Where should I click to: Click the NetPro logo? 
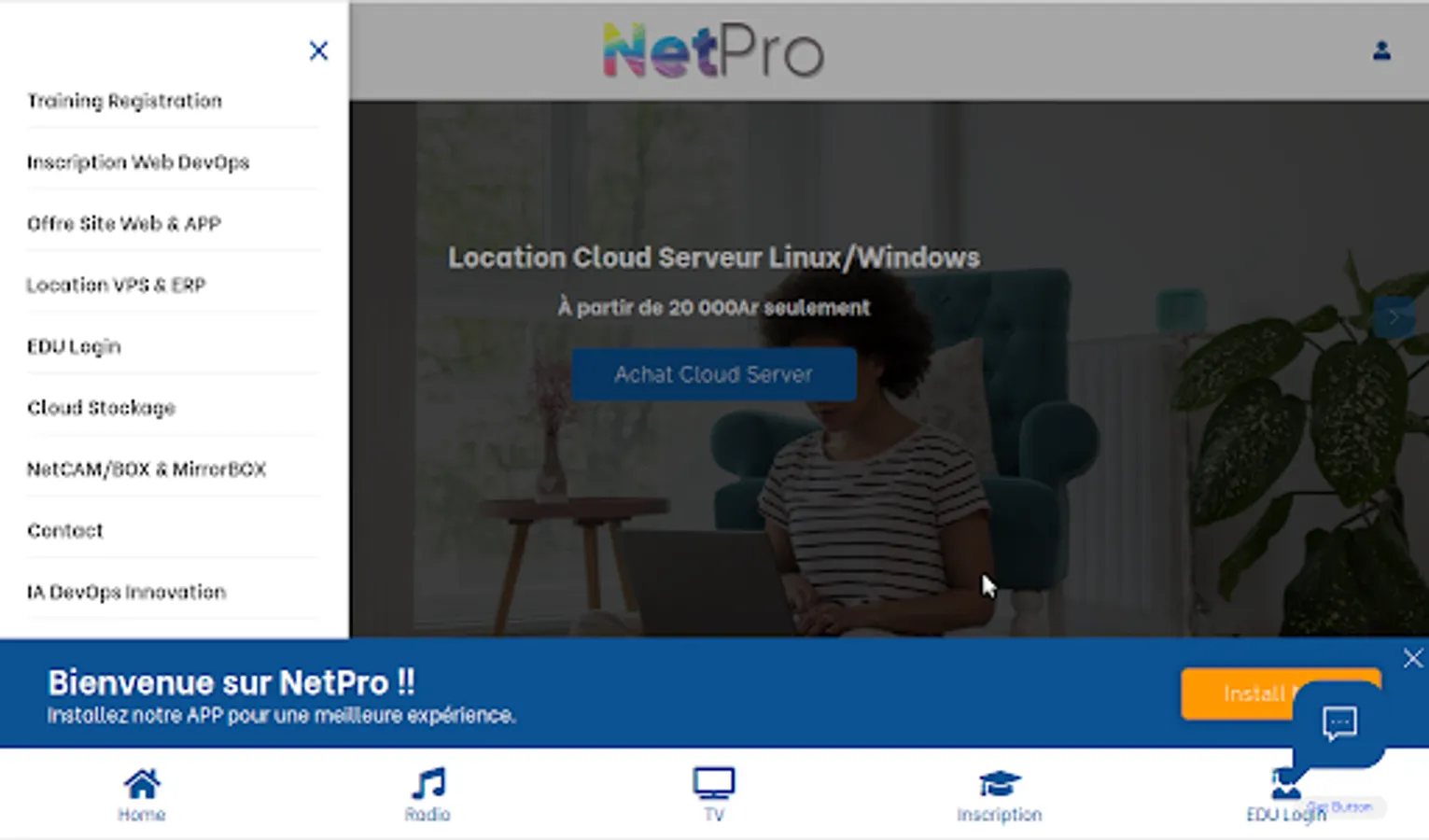[713, 50]
